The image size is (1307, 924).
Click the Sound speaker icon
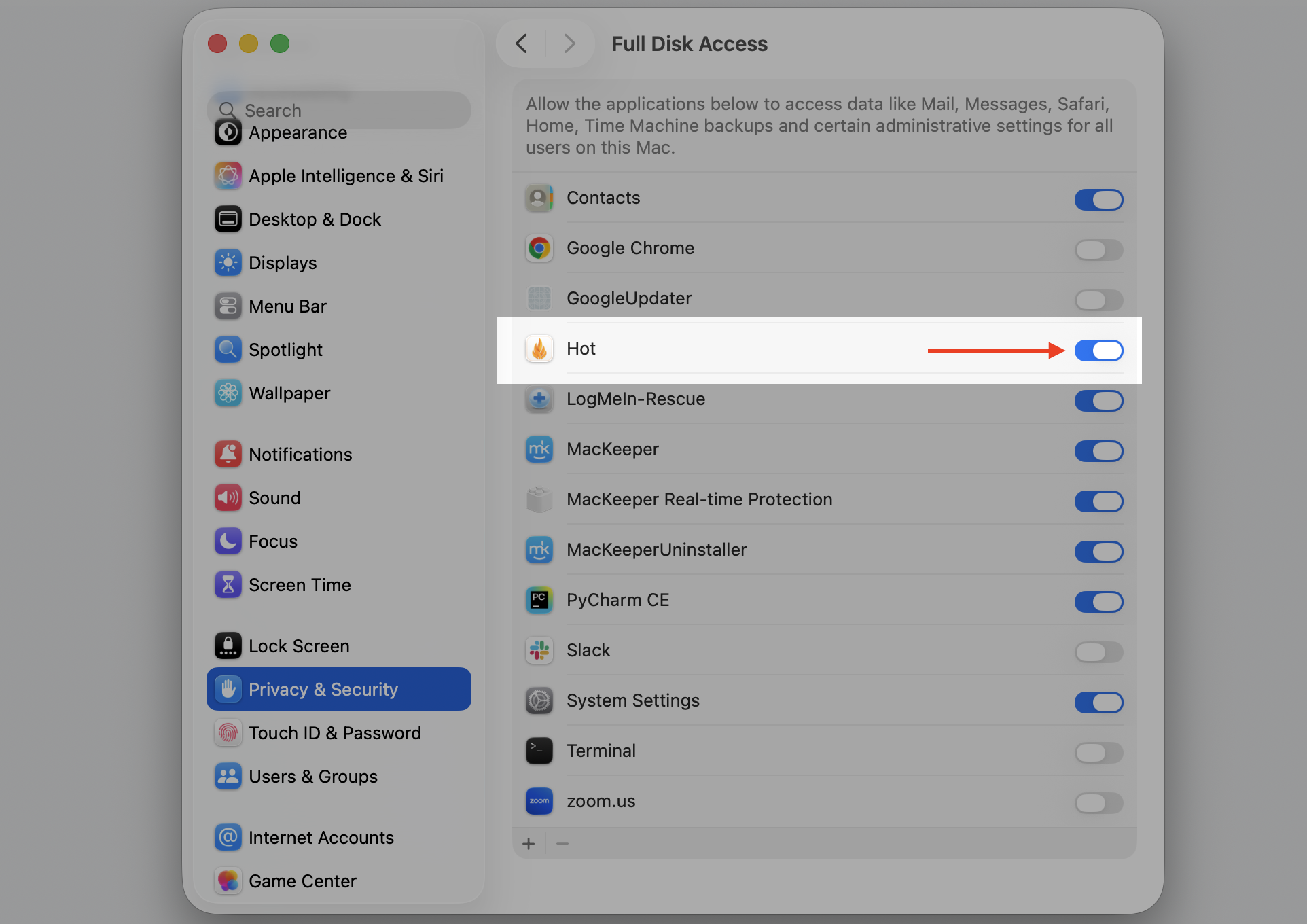coord(228,498)
